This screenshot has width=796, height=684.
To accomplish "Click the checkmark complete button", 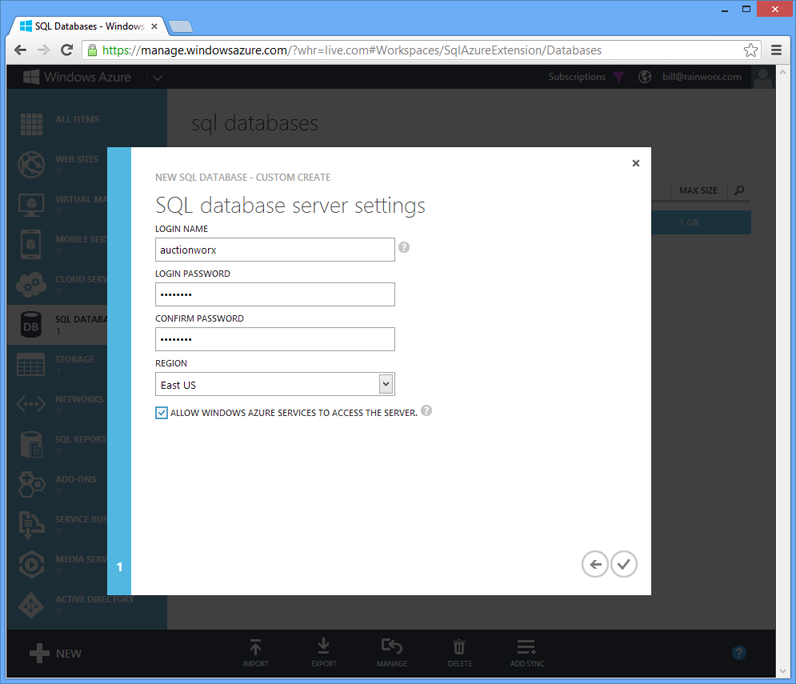I will click(624, 564).
